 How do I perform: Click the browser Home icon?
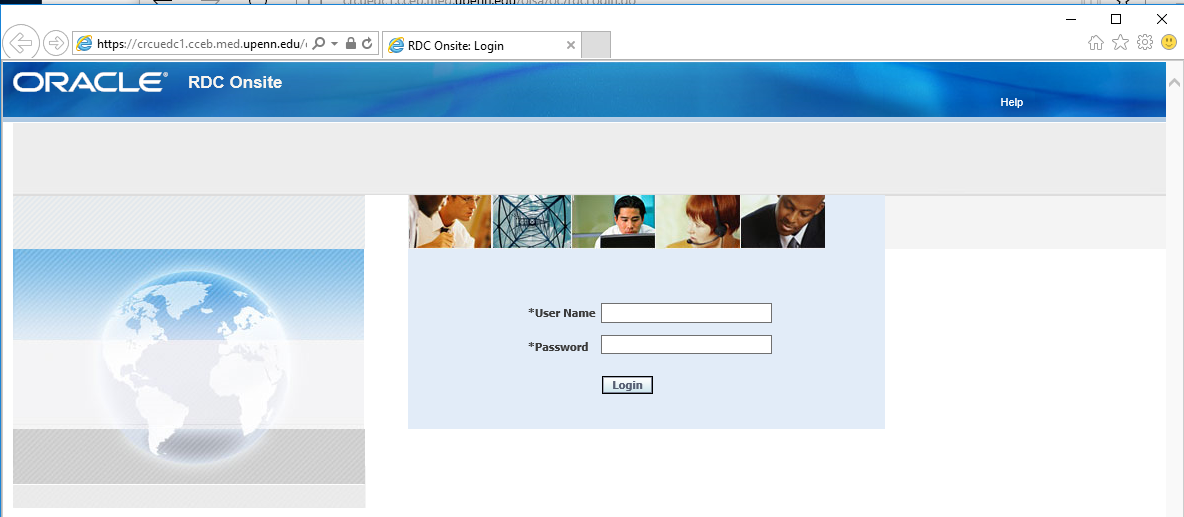tap(1096, 44)
